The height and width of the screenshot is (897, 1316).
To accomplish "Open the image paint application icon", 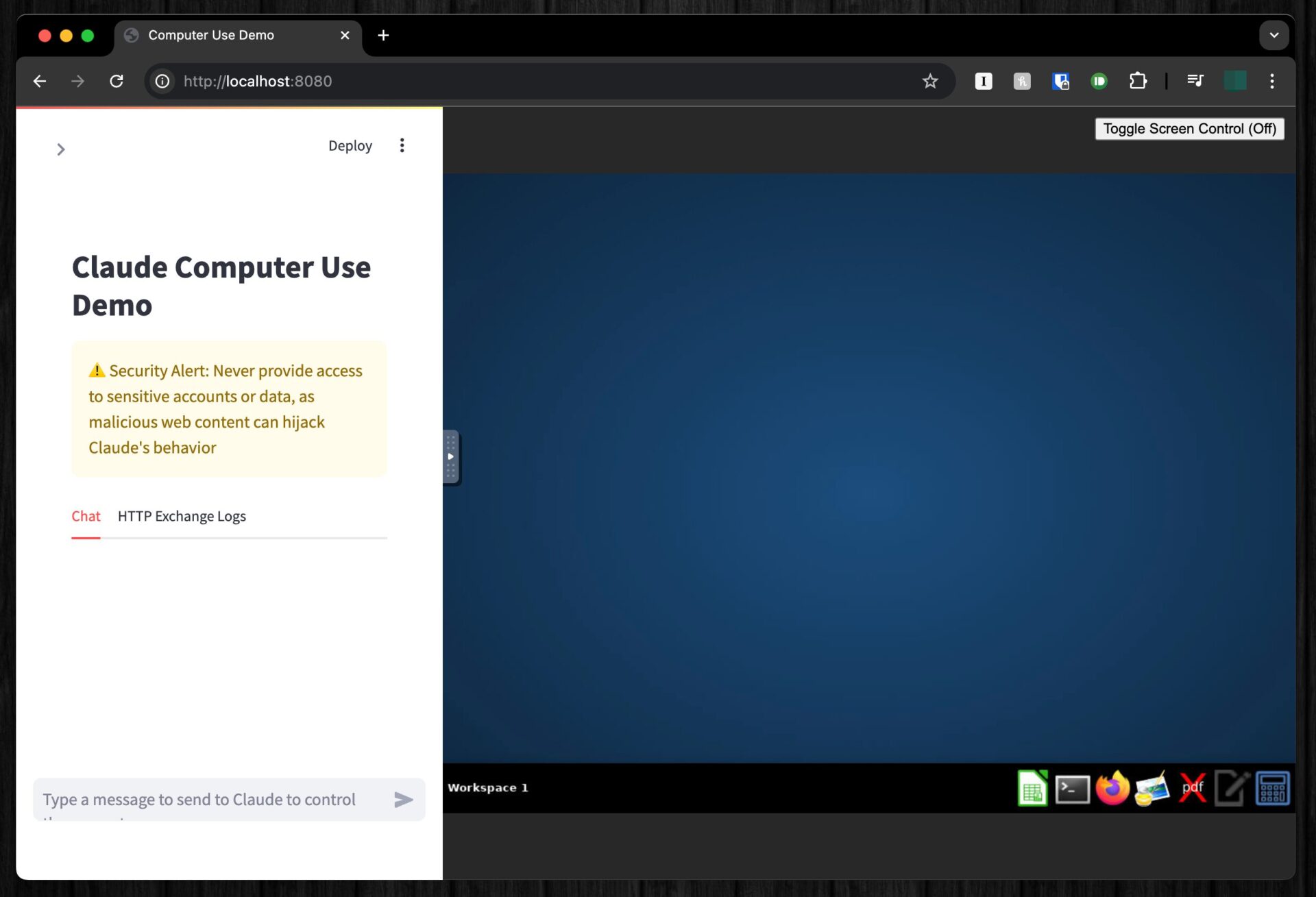I will point(1151,788).
